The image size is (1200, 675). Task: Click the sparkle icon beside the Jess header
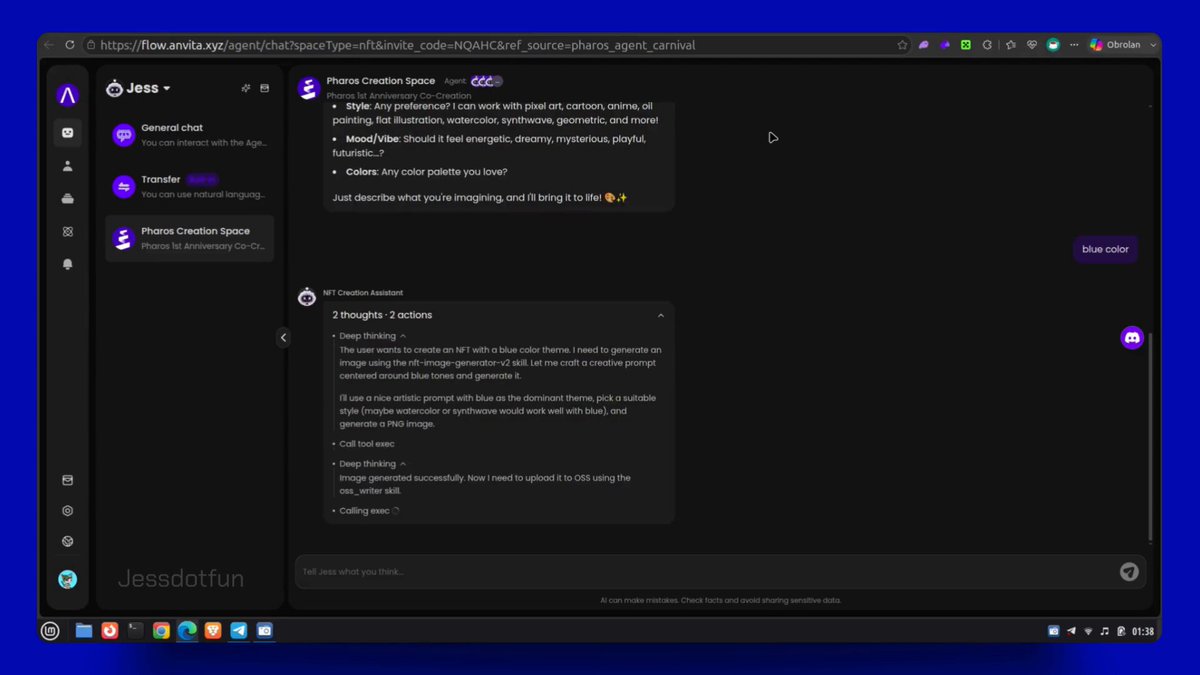pos(246,88)
